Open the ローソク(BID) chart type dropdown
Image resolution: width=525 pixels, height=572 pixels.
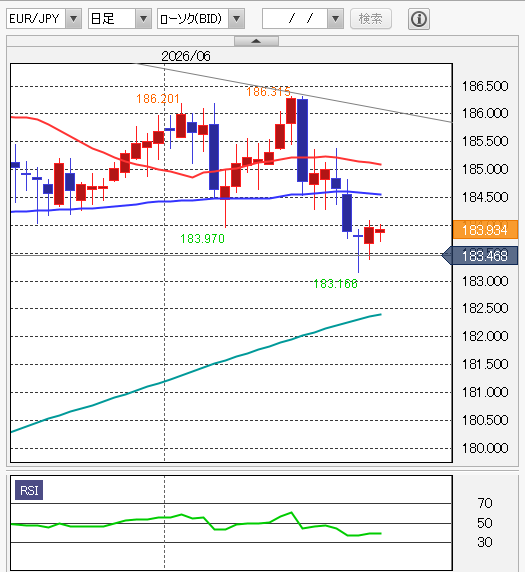201,19
